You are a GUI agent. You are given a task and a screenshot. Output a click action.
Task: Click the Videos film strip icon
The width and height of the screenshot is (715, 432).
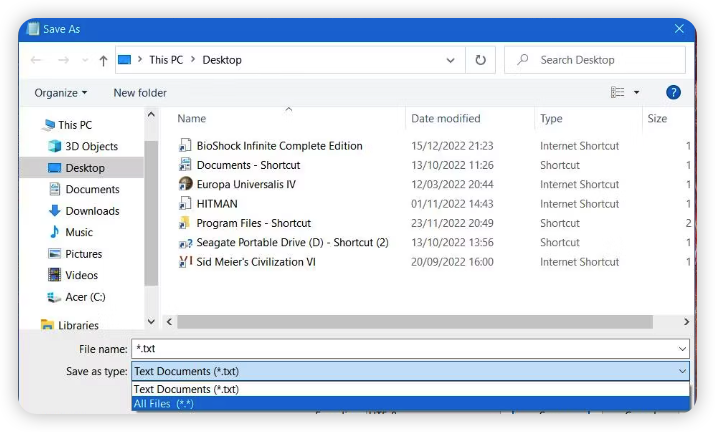(54, 275)
